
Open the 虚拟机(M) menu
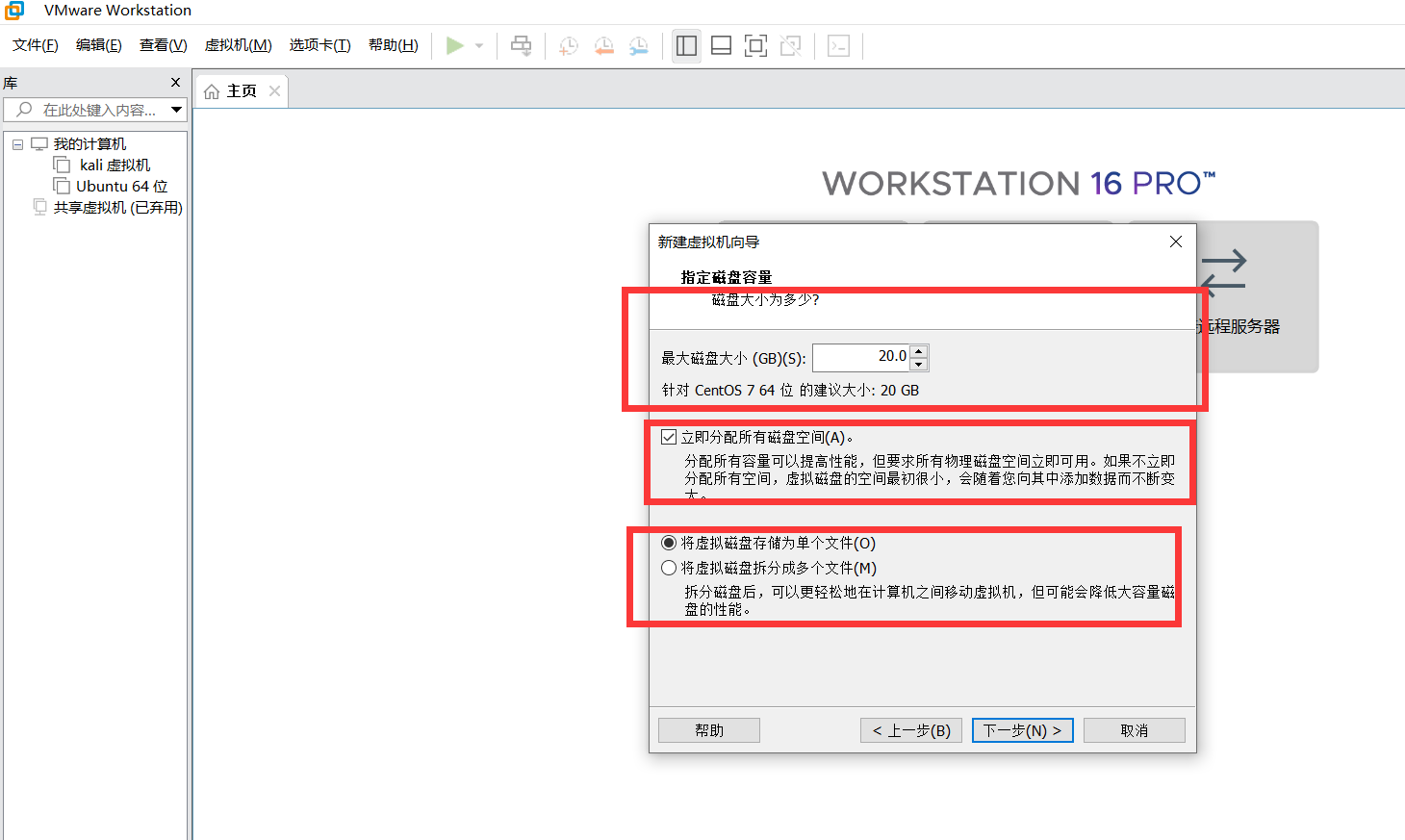click(239, 45)
